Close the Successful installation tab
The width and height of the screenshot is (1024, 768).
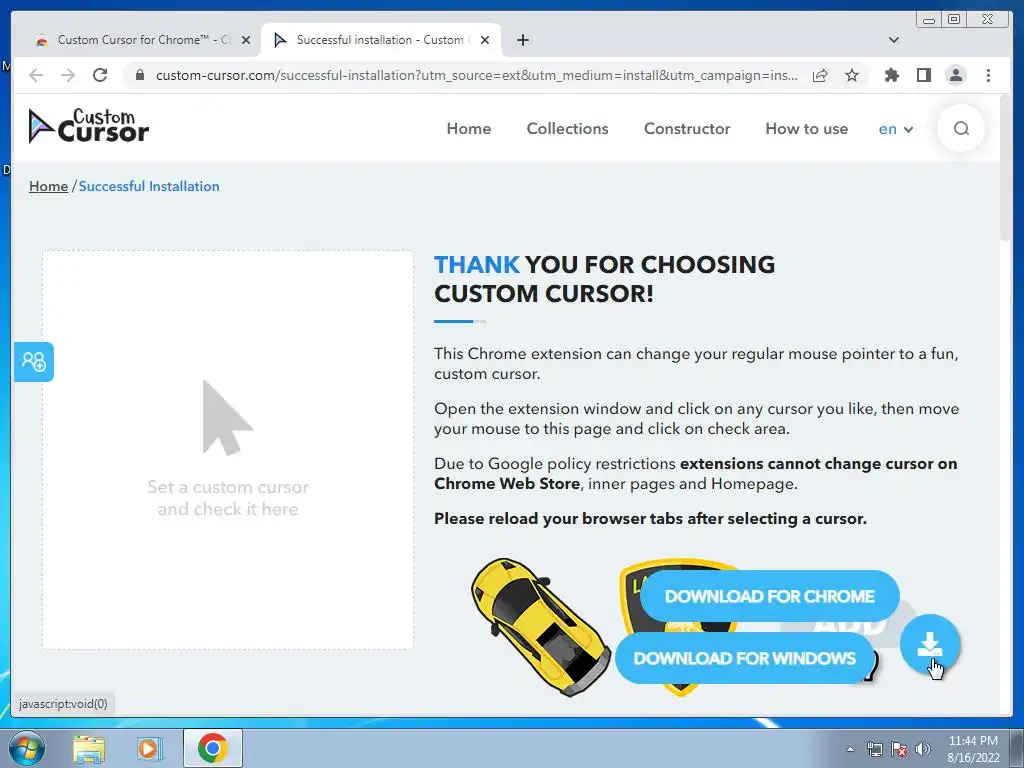pyautogui.click(x=485, y=40)
